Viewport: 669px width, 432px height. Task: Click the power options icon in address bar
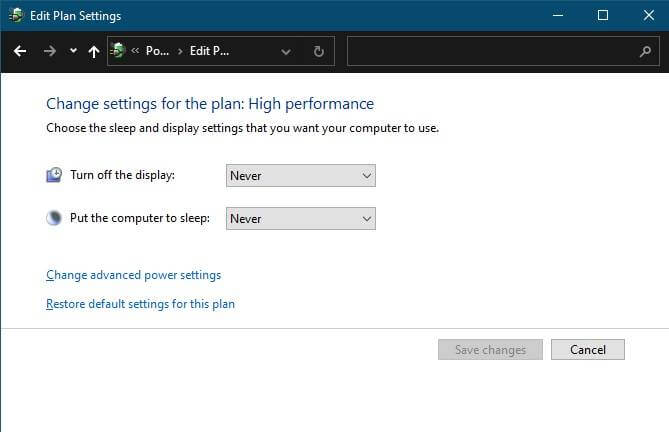click(x=118, y=51)
